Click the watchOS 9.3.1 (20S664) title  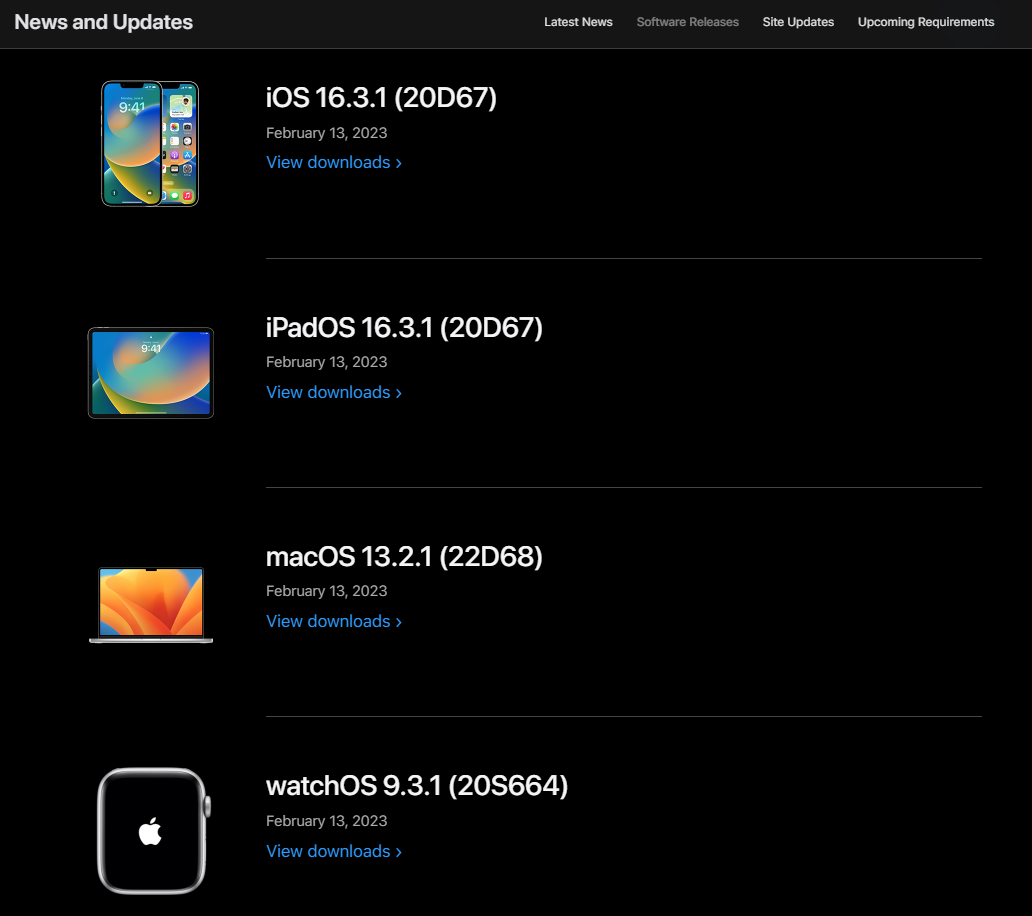(417, 786)
